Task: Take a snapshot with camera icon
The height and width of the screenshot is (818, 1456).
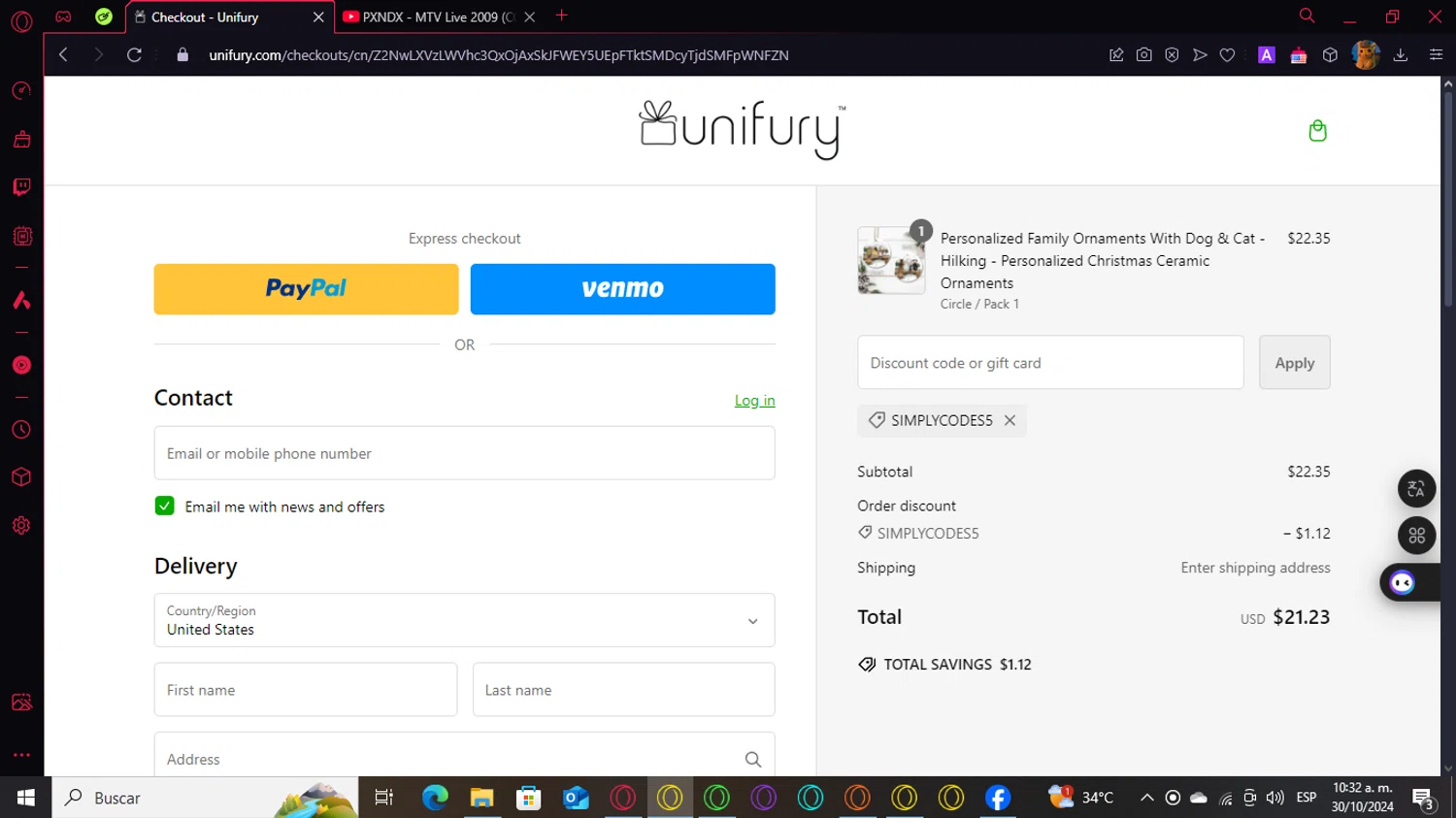Action: [x=1144, y=55]
